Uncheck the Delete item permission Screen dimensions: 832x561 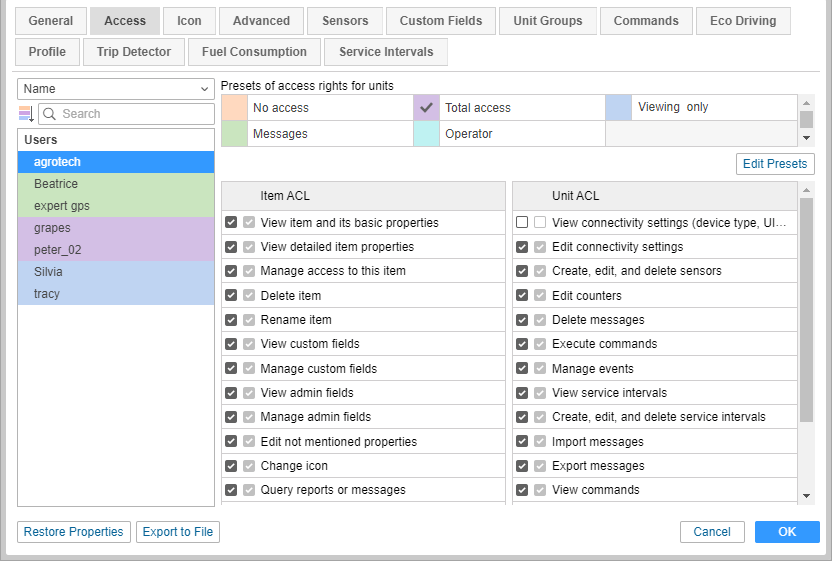click(x=231, y=296)
